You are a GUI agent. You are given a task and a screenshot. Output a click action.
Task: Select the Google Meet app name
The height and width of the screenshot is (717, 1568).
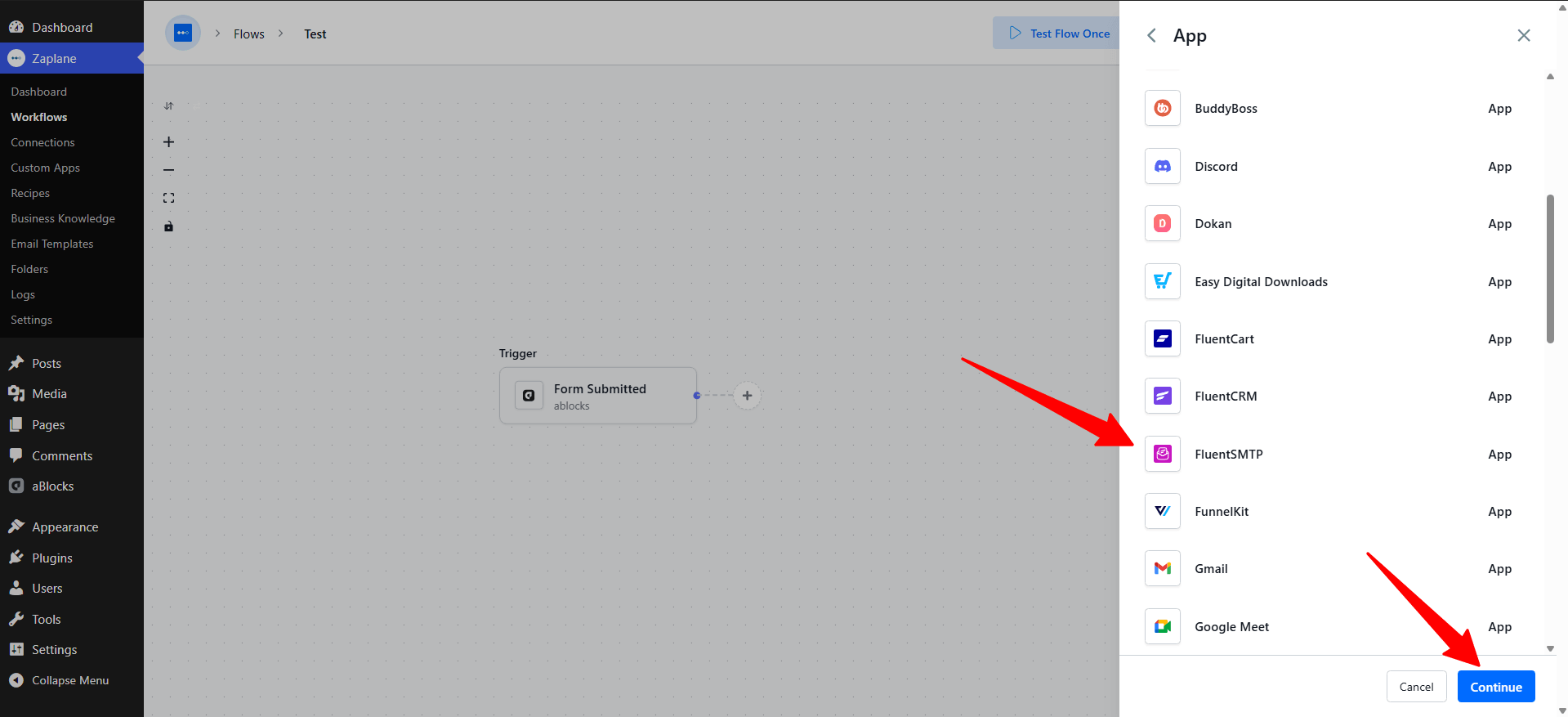(x=1231, y=627)
